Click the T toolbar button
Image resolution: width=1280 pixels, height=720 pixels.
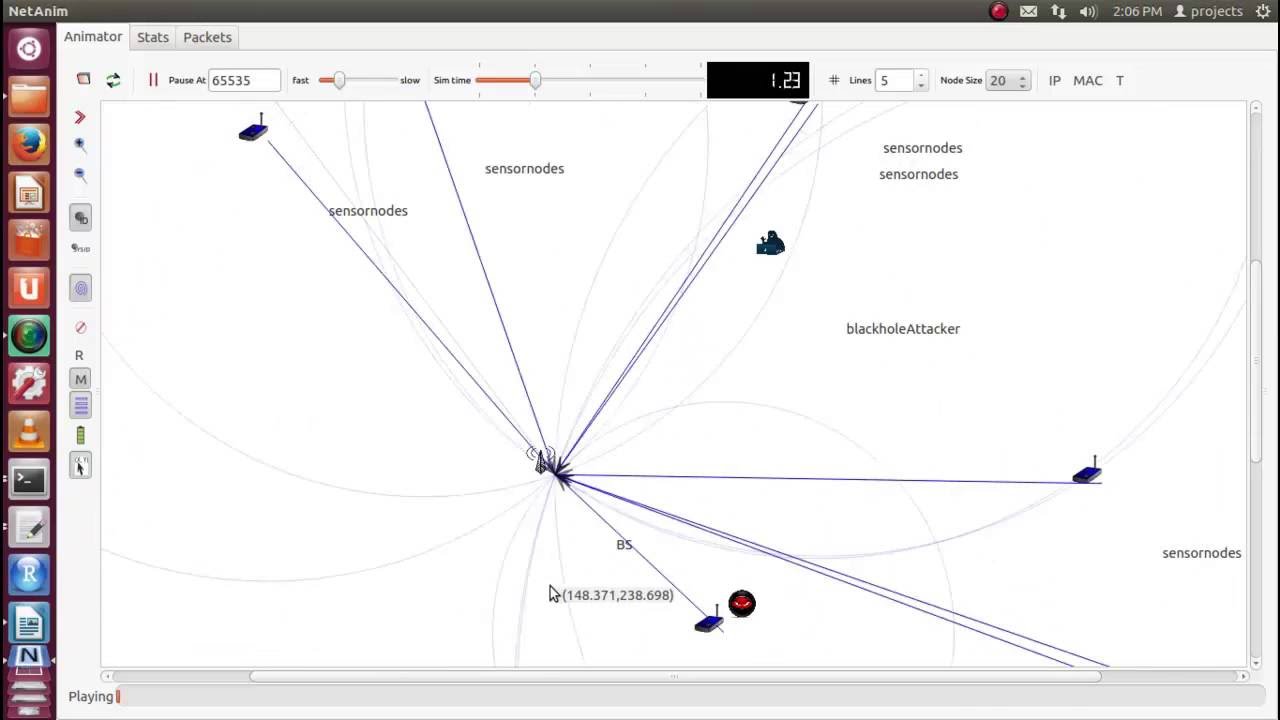point(1120,80)
